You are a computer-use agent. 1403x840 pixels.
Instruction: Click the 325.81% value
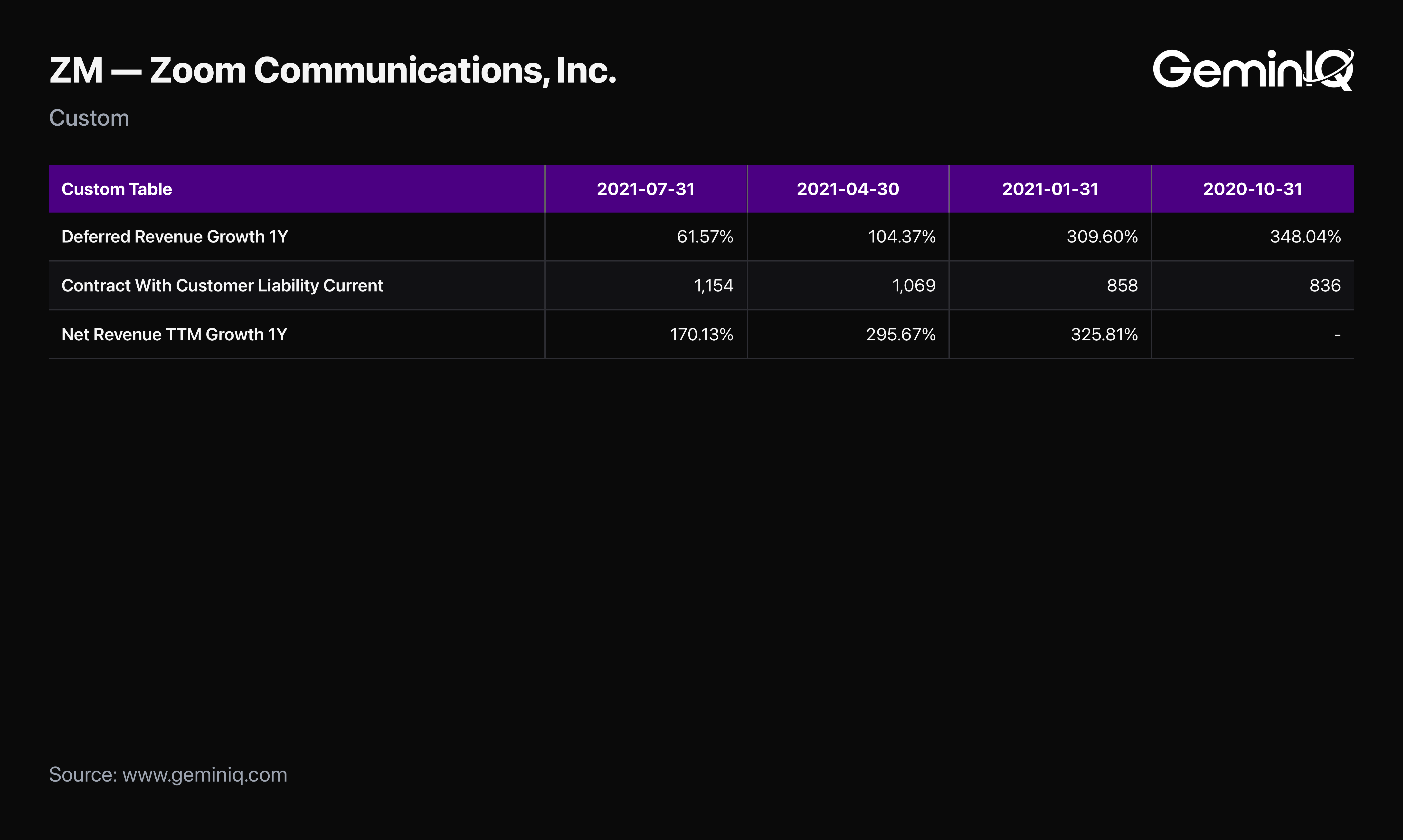[1104, 335]
